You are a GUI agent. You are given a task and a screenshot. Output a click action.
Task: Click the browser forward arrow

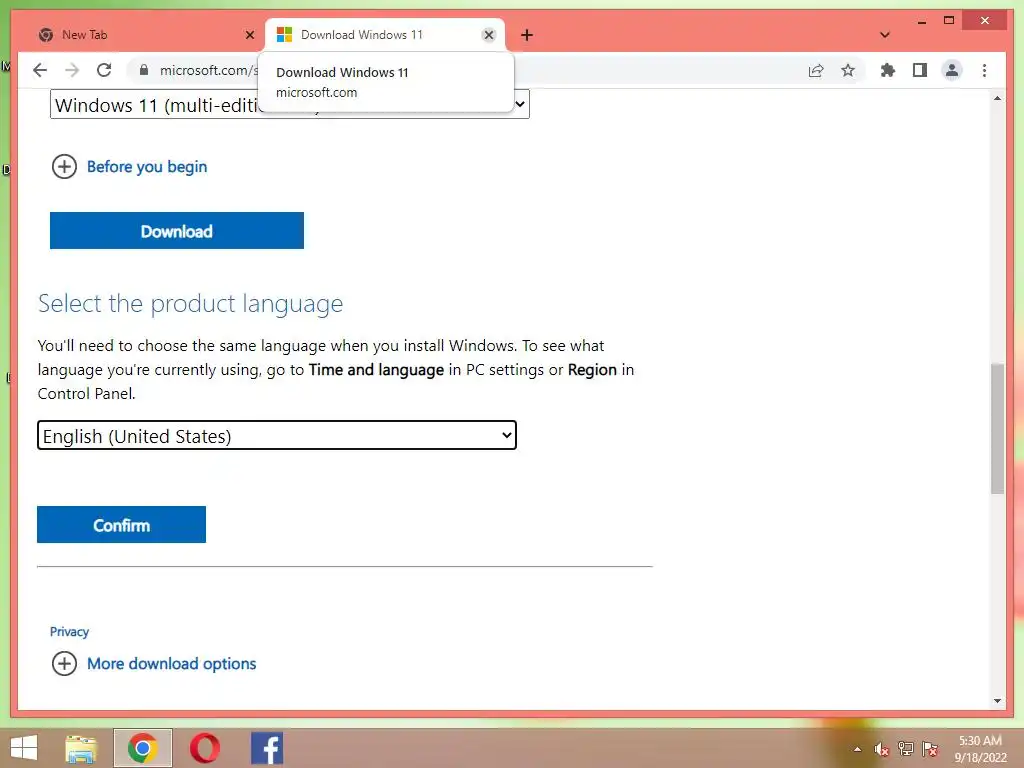(x=72, y=71)
